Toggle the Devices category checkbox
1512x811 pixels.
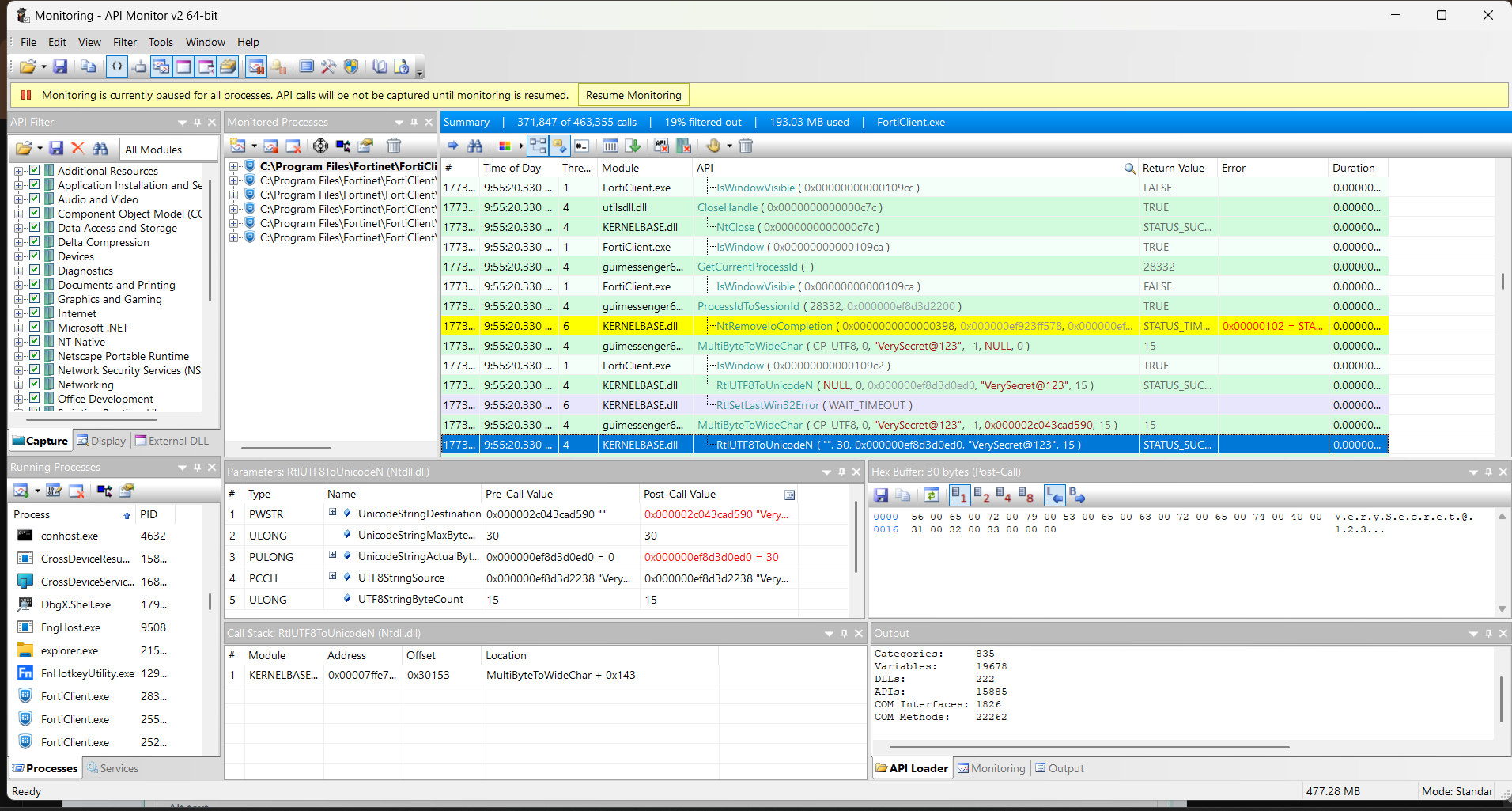[35, 256]
